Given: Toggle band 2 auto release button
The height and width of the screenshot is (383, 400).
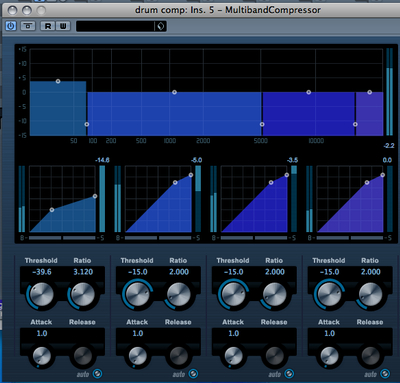Looking at the screenshot, I should pos(193,374).
